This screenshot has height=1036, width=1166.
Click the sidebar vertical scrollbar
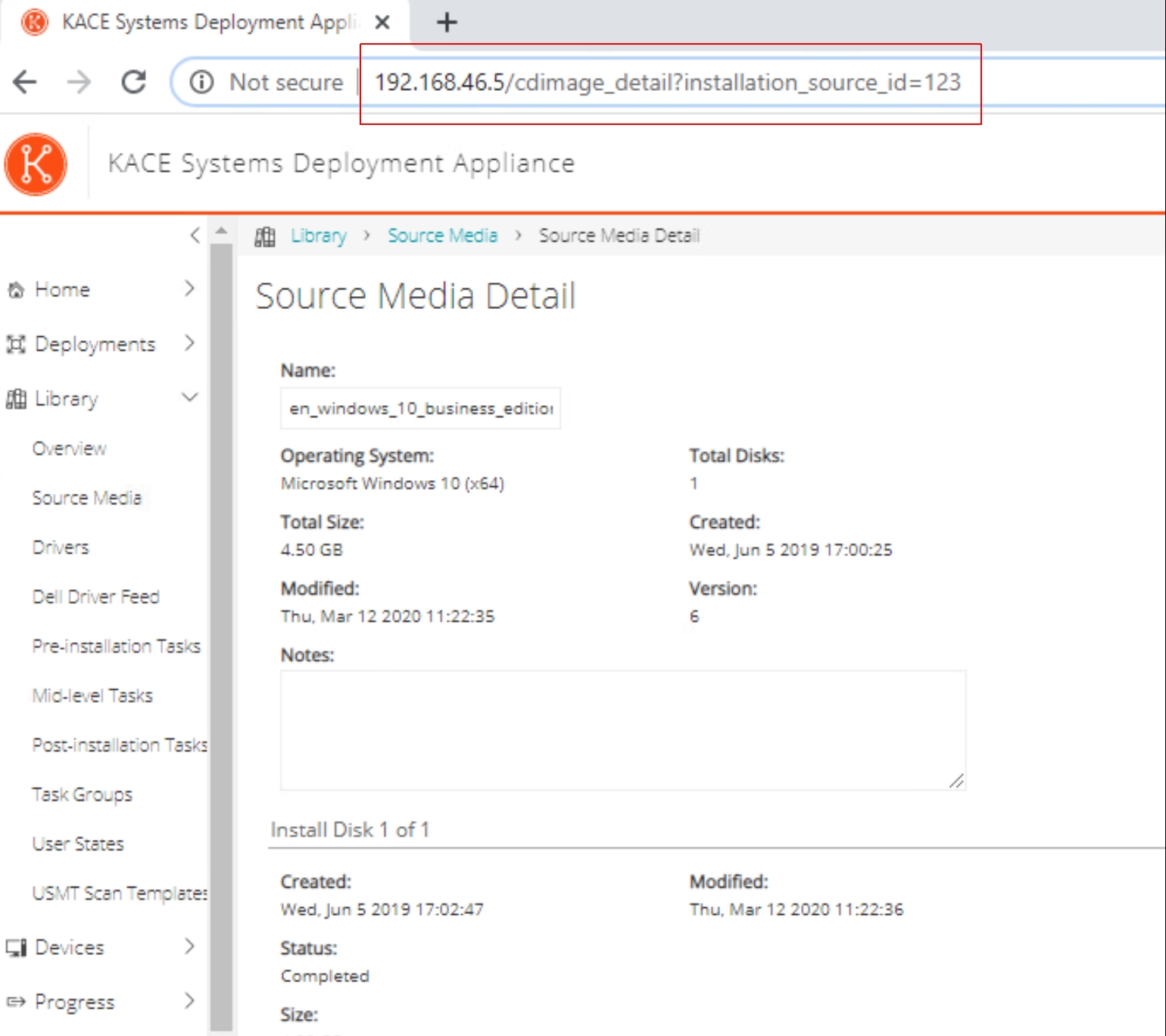click(x=221, y=637)
